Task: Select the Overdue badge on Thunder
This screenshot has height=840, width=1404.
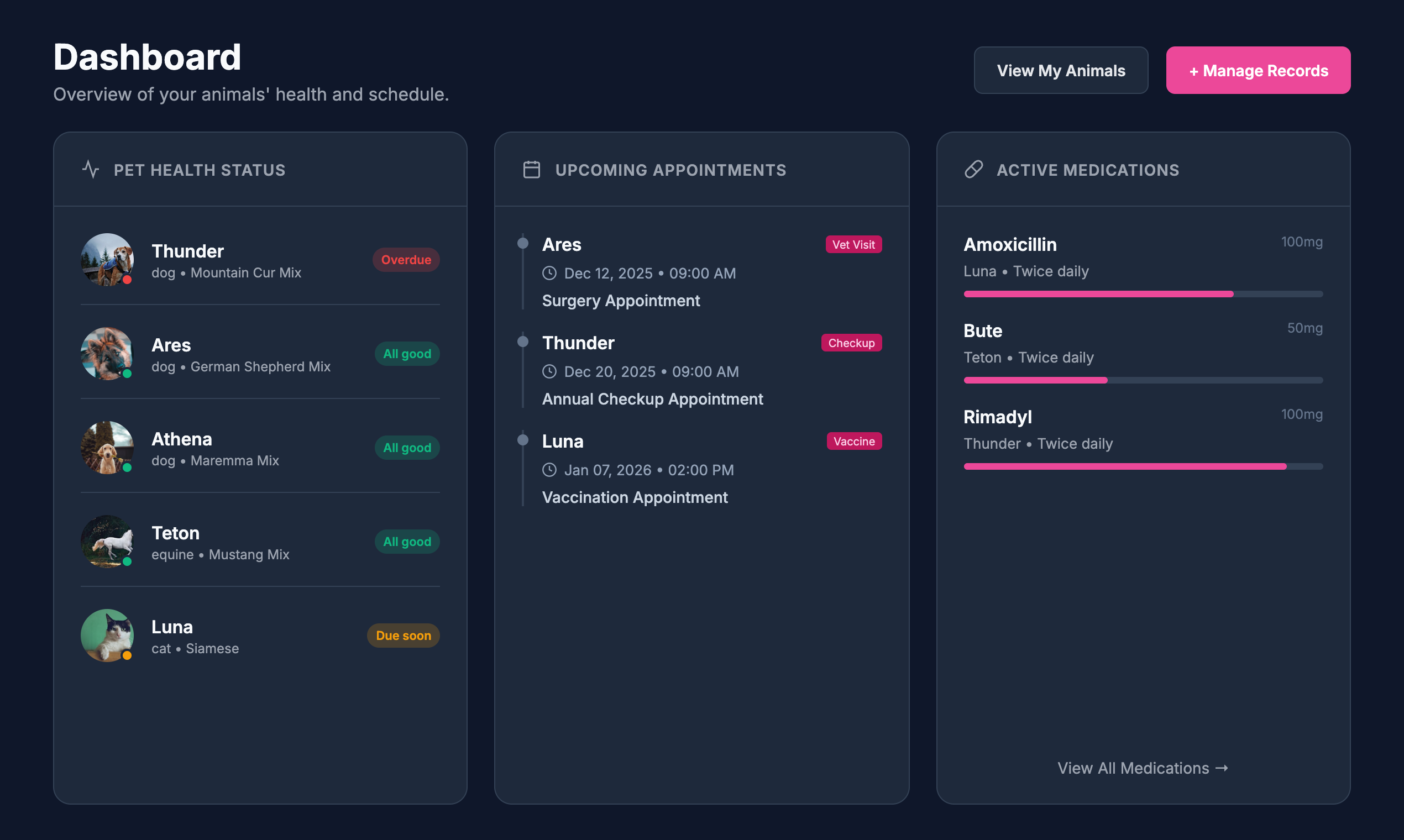Action: pyautogui.click(x=406, y=259)
